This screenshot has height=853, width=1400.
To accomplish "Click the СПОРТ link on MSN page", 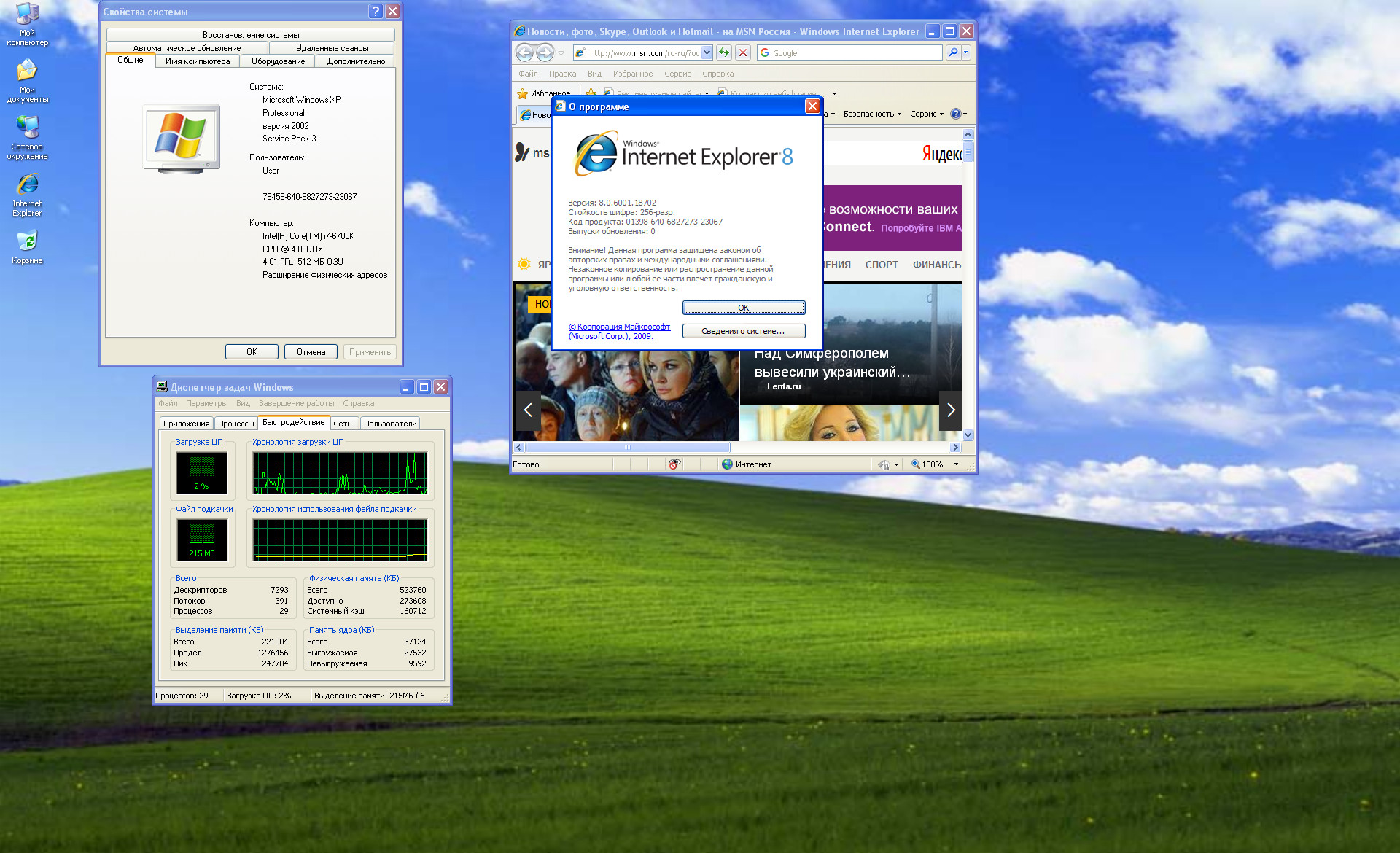I will coord(882,265).
